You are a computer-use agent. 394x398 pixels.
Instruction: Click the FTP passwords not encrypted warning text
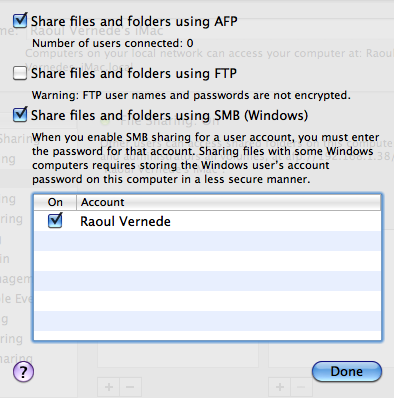(x=191, y=95)
